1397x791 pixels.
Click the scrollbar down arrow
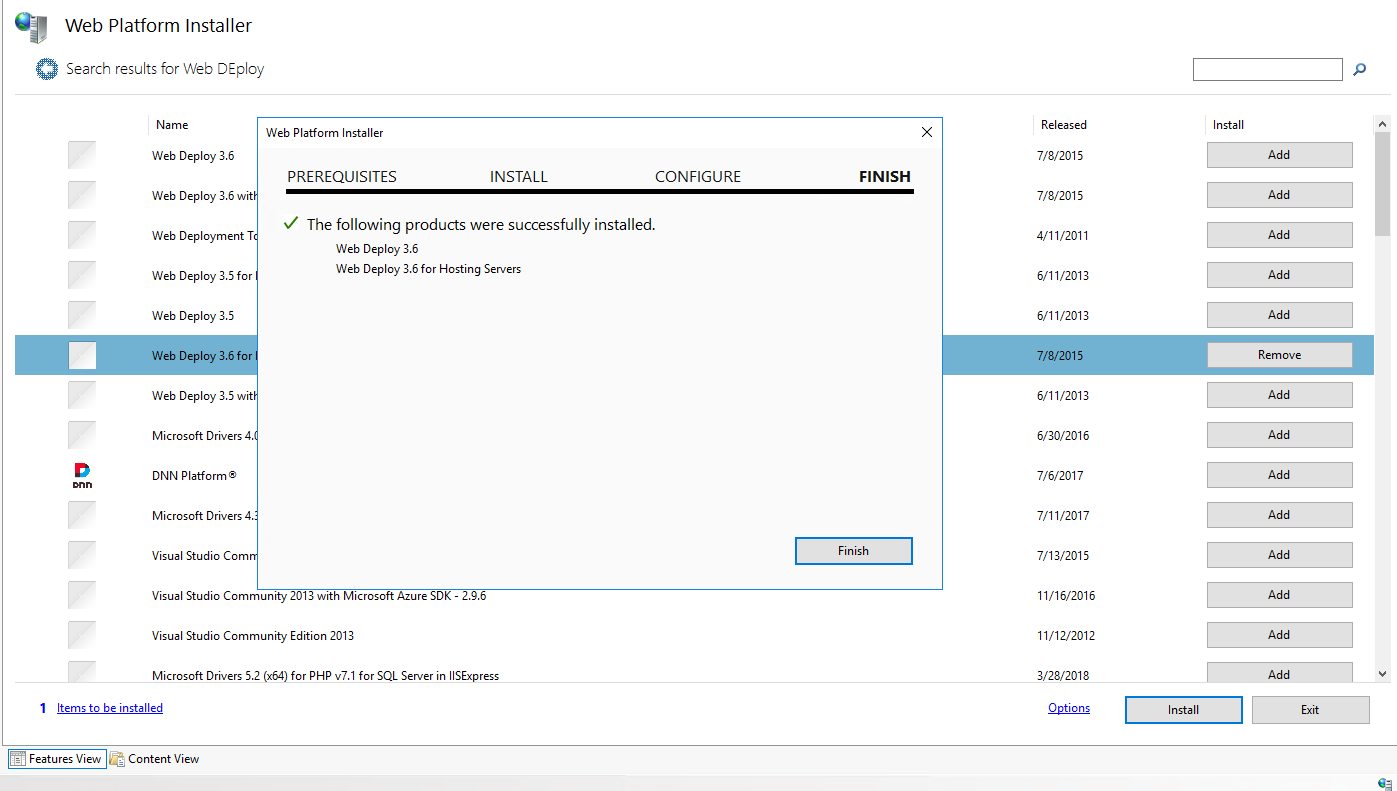(x=1383, y=675)
